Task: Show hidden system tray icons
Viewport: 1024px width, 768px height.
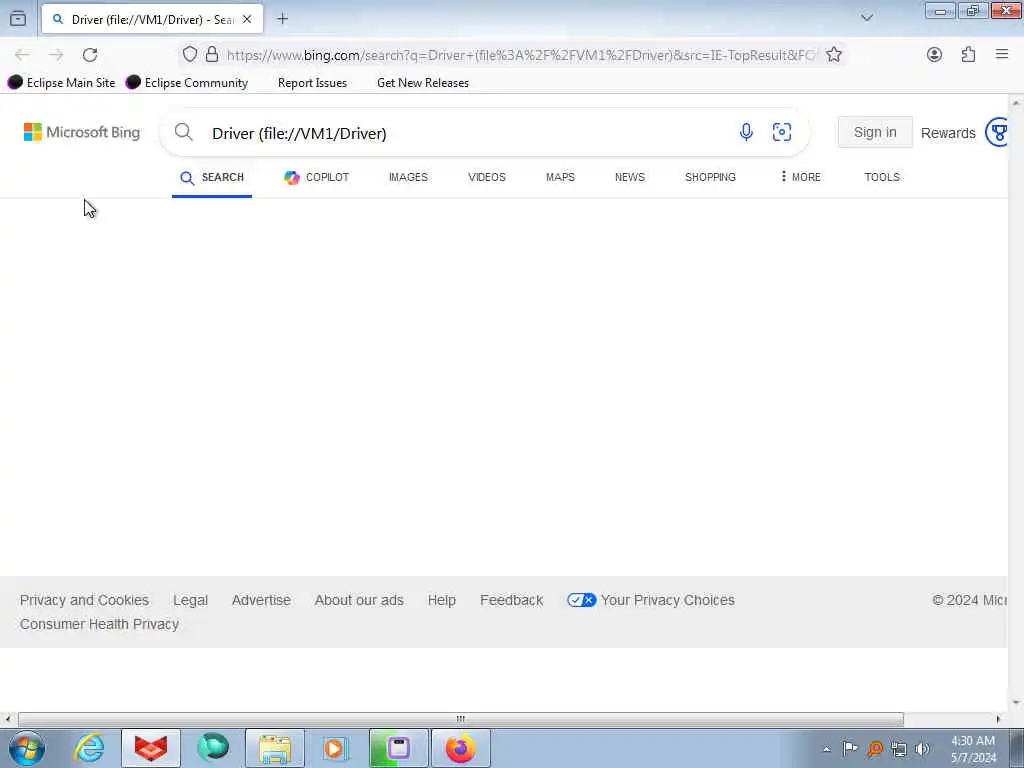Action: point(826,749)
